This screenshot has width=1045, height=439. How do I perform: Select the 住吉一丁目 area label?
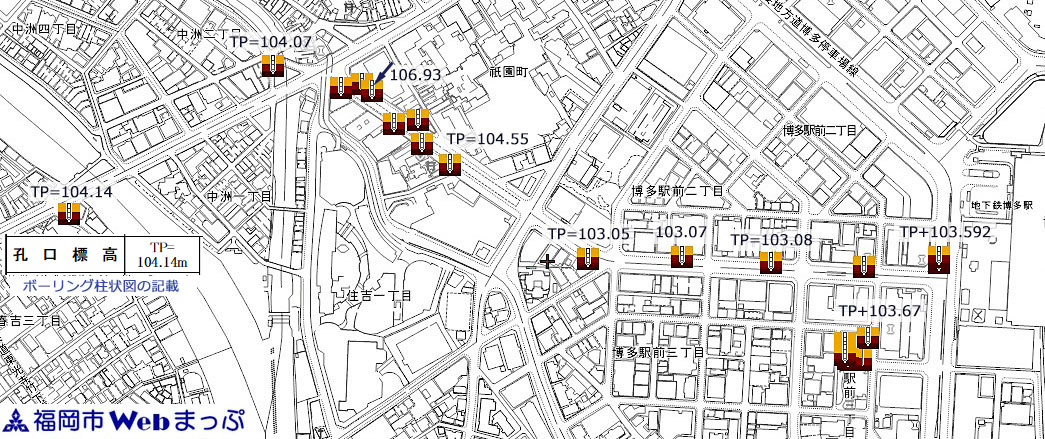pyautogui.click(x=380, y=296)
